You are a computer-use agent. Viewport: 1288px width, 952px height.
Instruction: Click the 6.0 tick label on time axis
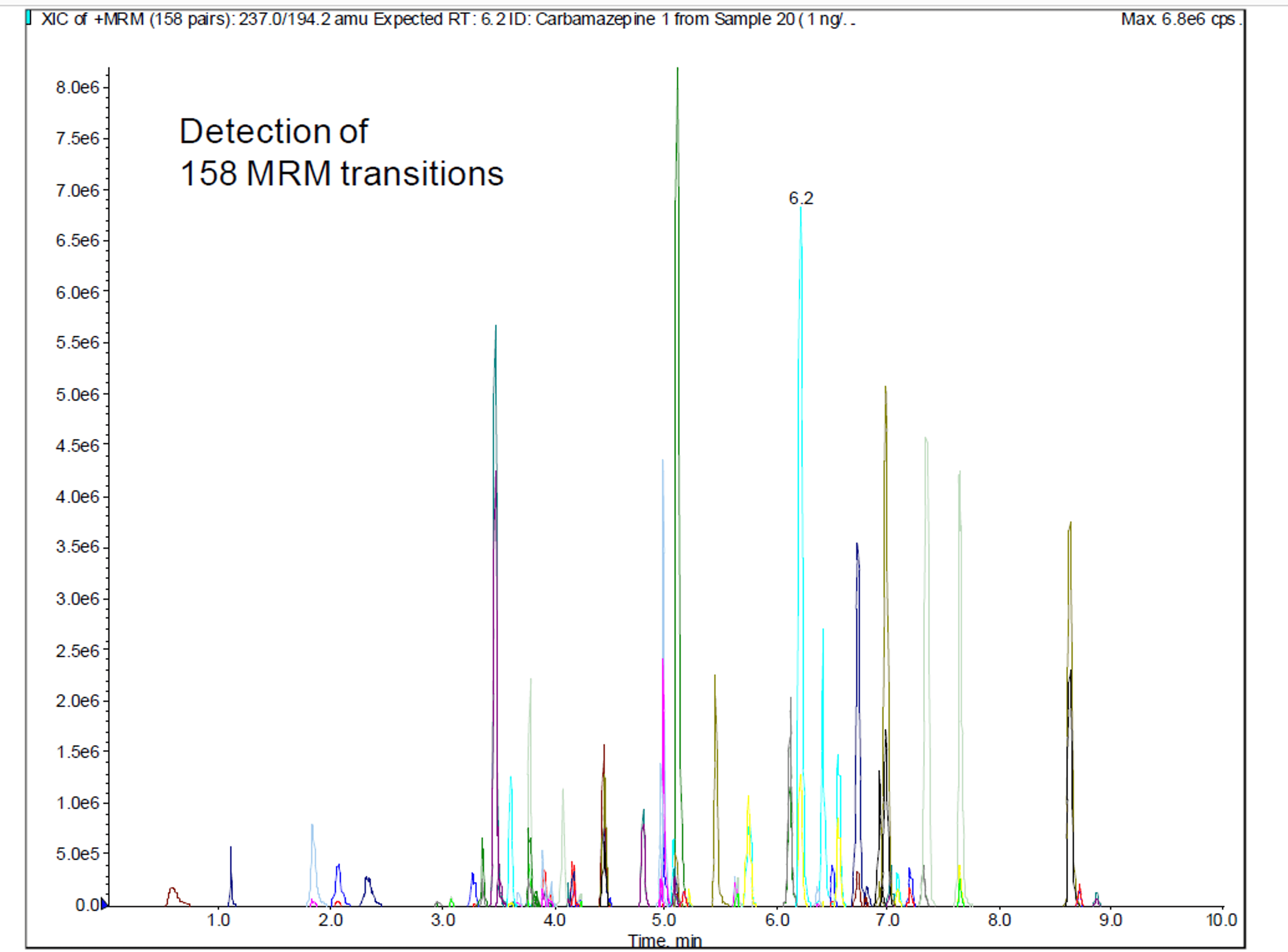[x=777, y=920]
